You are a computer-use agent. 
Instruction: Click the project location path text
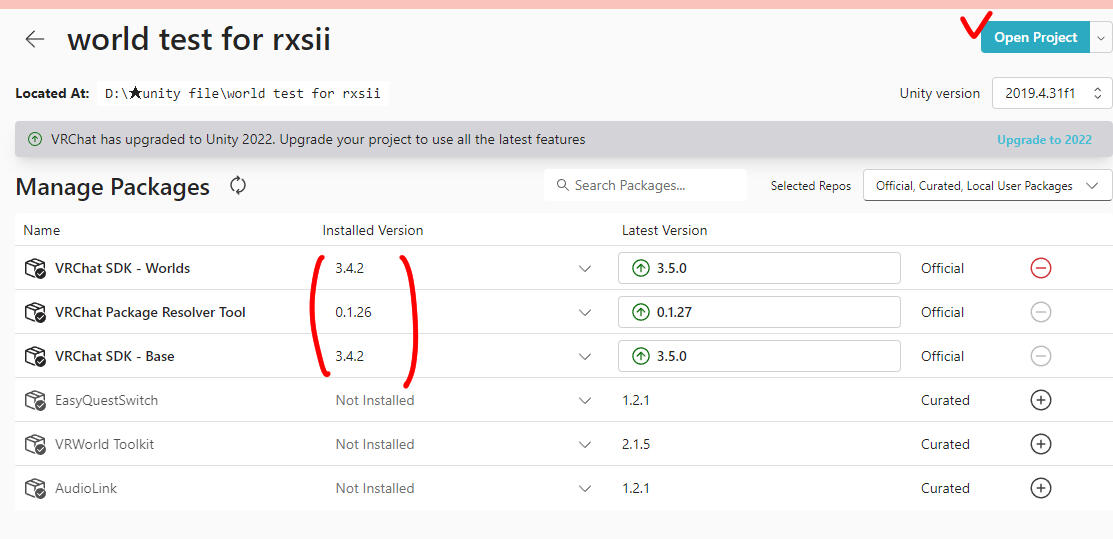244,93
